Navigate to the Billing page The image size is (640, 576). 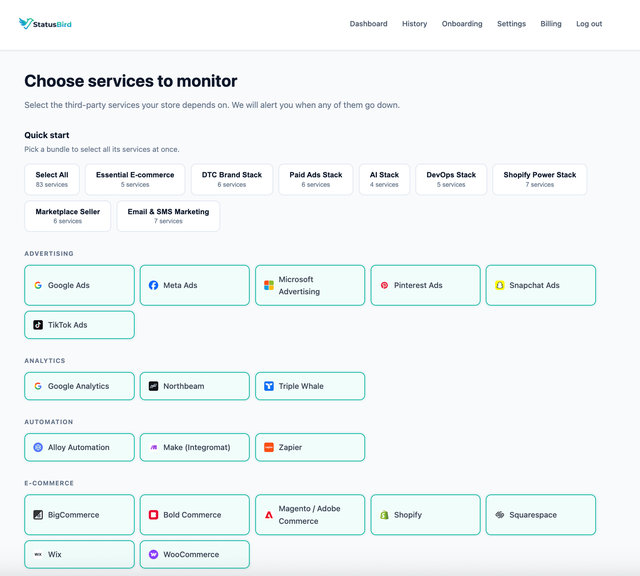pyautogui.click(x=551, y=24)
